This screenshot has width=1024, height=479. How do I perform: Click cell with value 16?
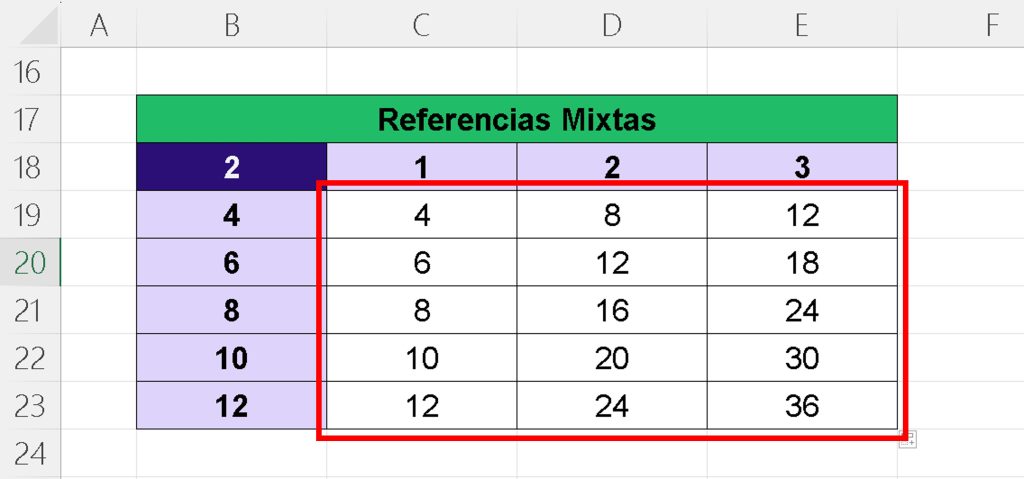tap(611, 310)
